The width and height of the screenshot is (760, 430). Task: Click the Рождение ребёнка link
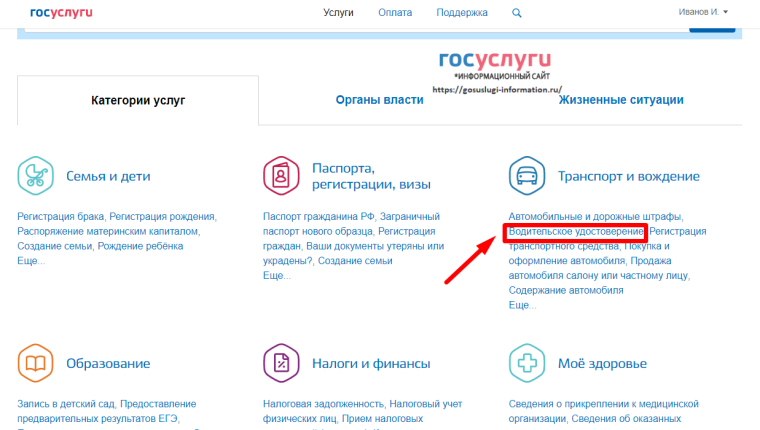[x=141, y=246]
